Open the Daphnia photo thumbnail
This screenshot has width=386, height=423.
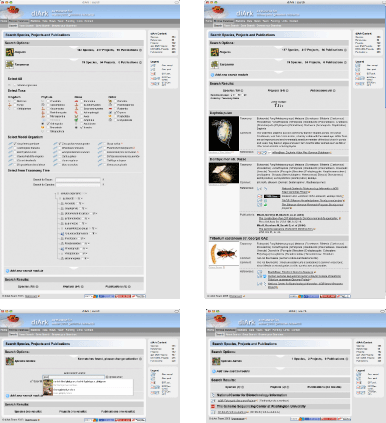pyautogui.click(x=224, y=134)
